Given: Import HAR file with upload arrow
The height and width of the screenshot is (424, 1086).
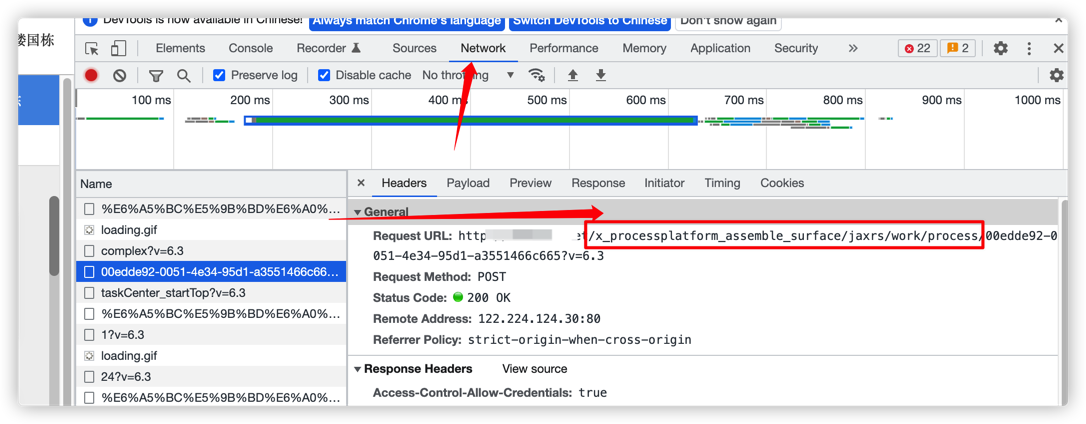Looking at the screenshot, I should (x=573, y=75).
